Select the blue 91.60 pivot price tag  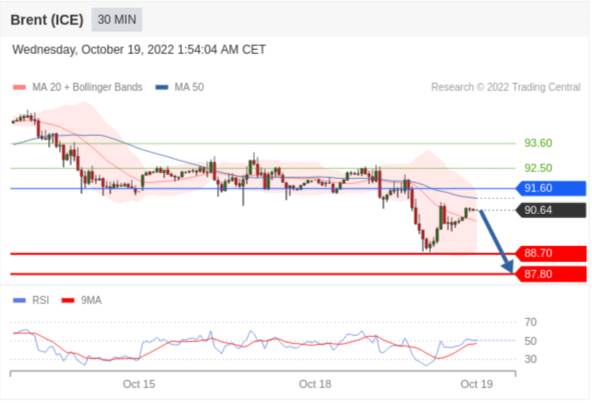(551, 188)
